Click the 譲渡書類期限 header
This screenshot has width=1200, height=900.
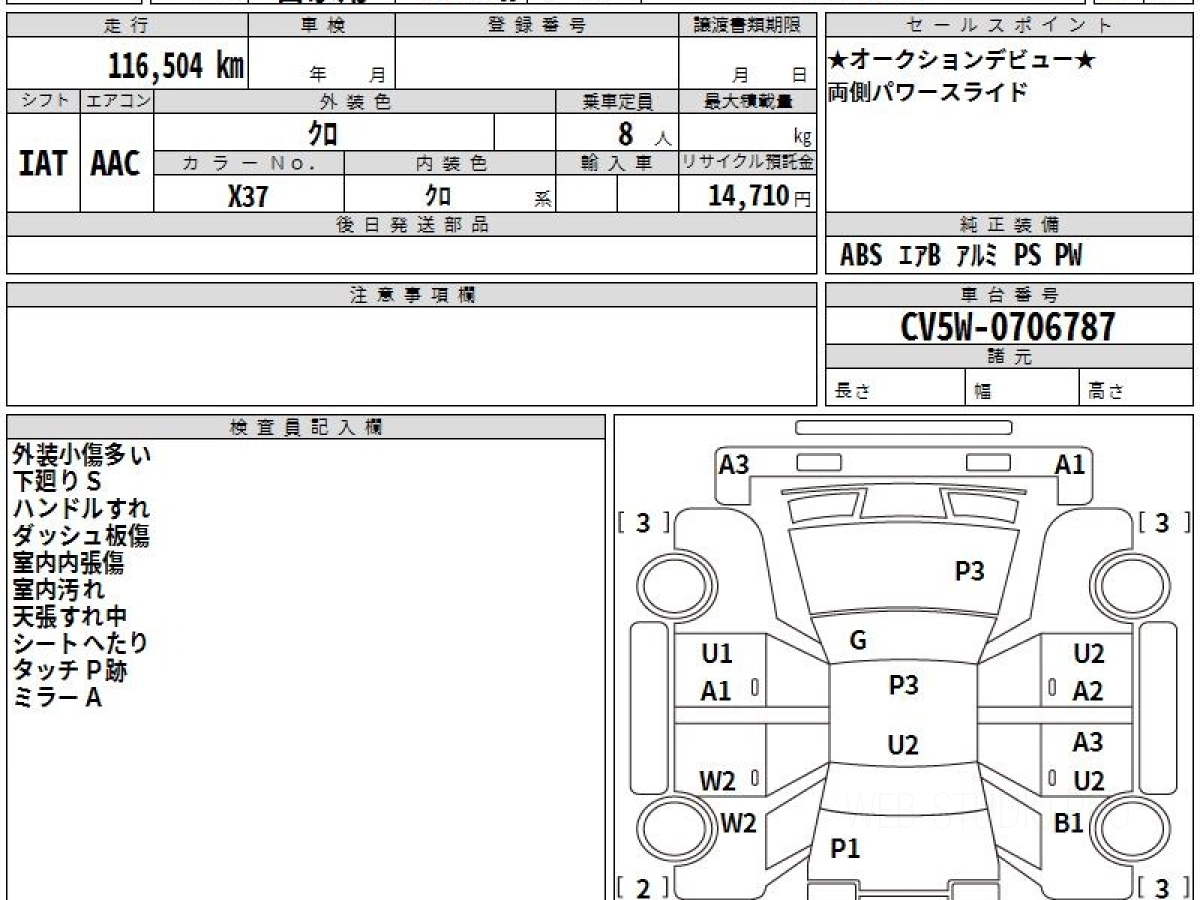coord(748,26)
